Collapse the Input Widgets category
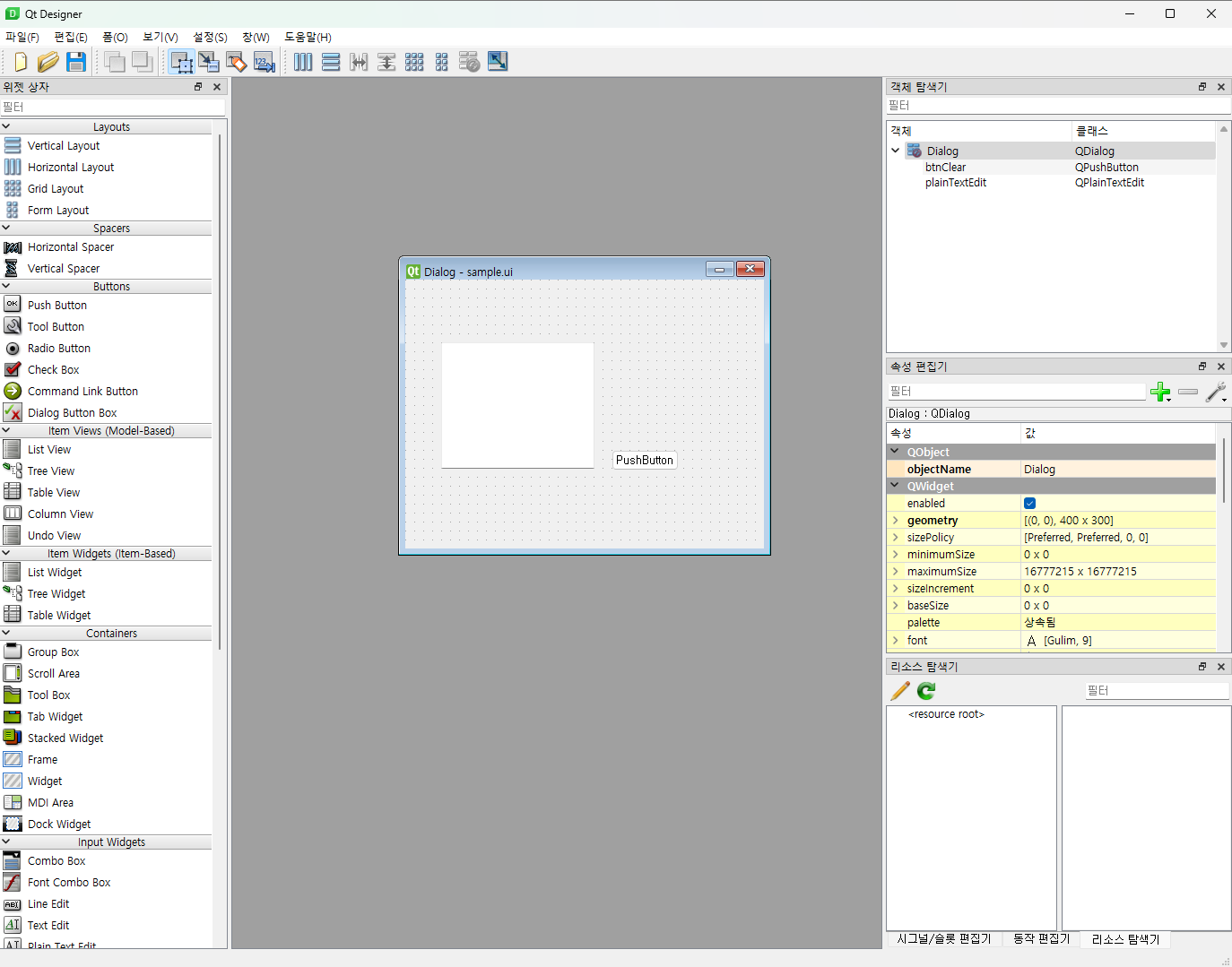The image size is (1232, 967). pyautogui.click(x=6, y=842)
